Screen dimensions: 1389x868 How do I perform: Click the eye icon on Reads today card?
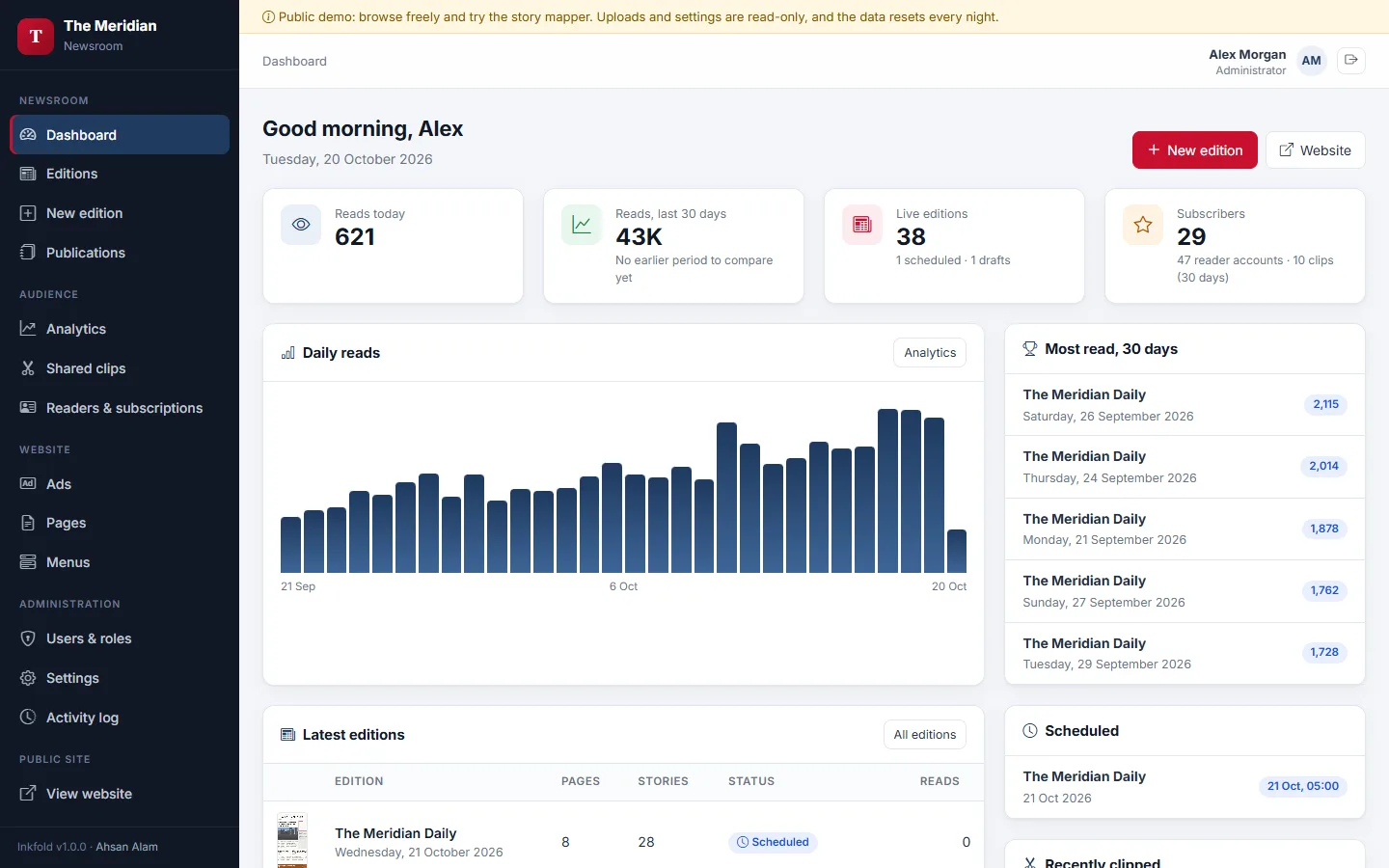point(301,225)
